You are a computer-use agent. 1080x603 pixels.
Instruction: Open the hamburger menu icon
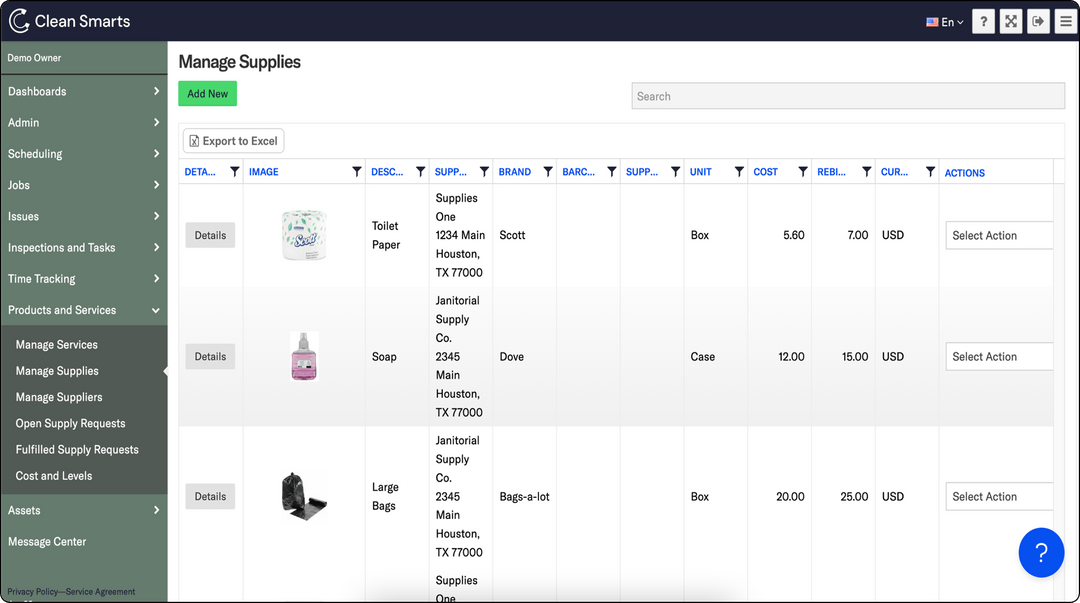(x=1065, y=20)
